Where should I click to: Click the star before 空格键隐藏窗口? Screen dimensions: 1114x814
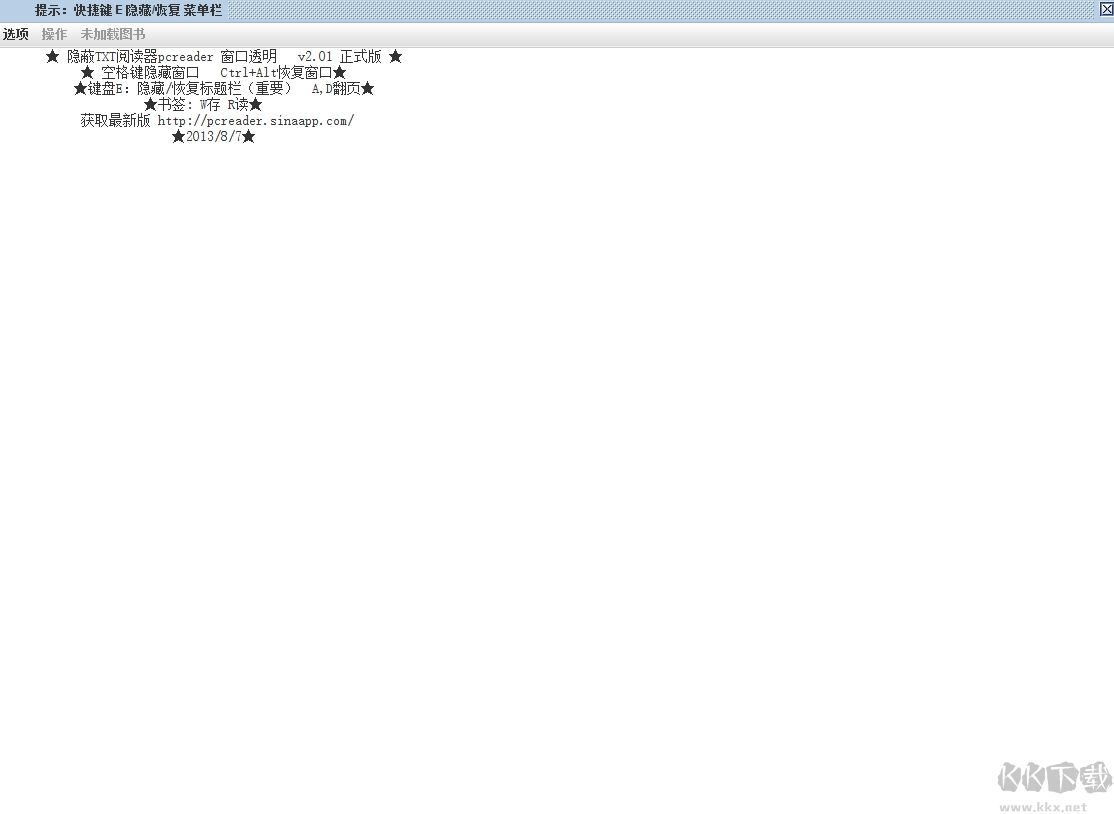[x=87, y=72]
